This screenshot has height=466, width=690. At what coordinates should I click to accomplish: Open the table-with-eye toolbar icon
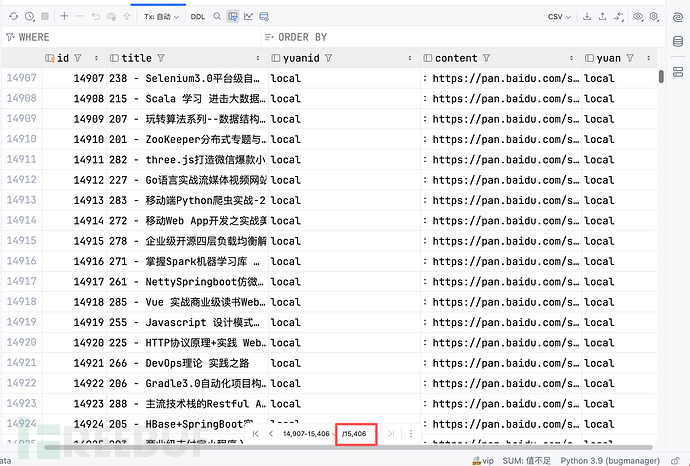[x=264, y=16]
